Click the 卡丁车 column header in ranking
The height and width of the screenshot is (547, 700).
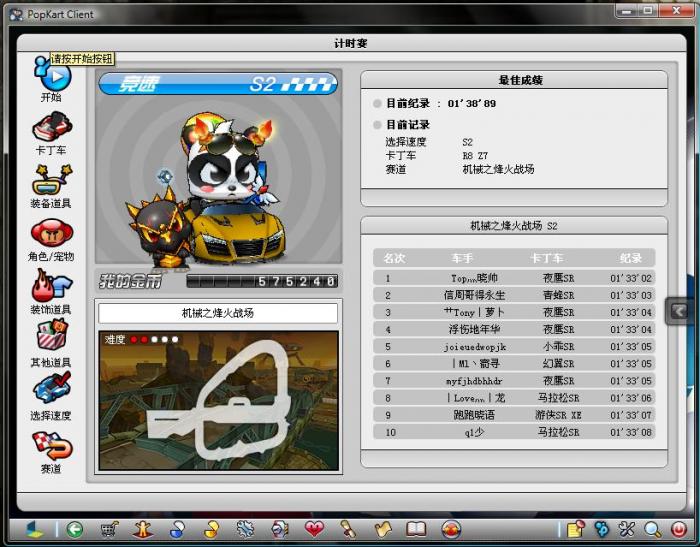tap(546, 258)
